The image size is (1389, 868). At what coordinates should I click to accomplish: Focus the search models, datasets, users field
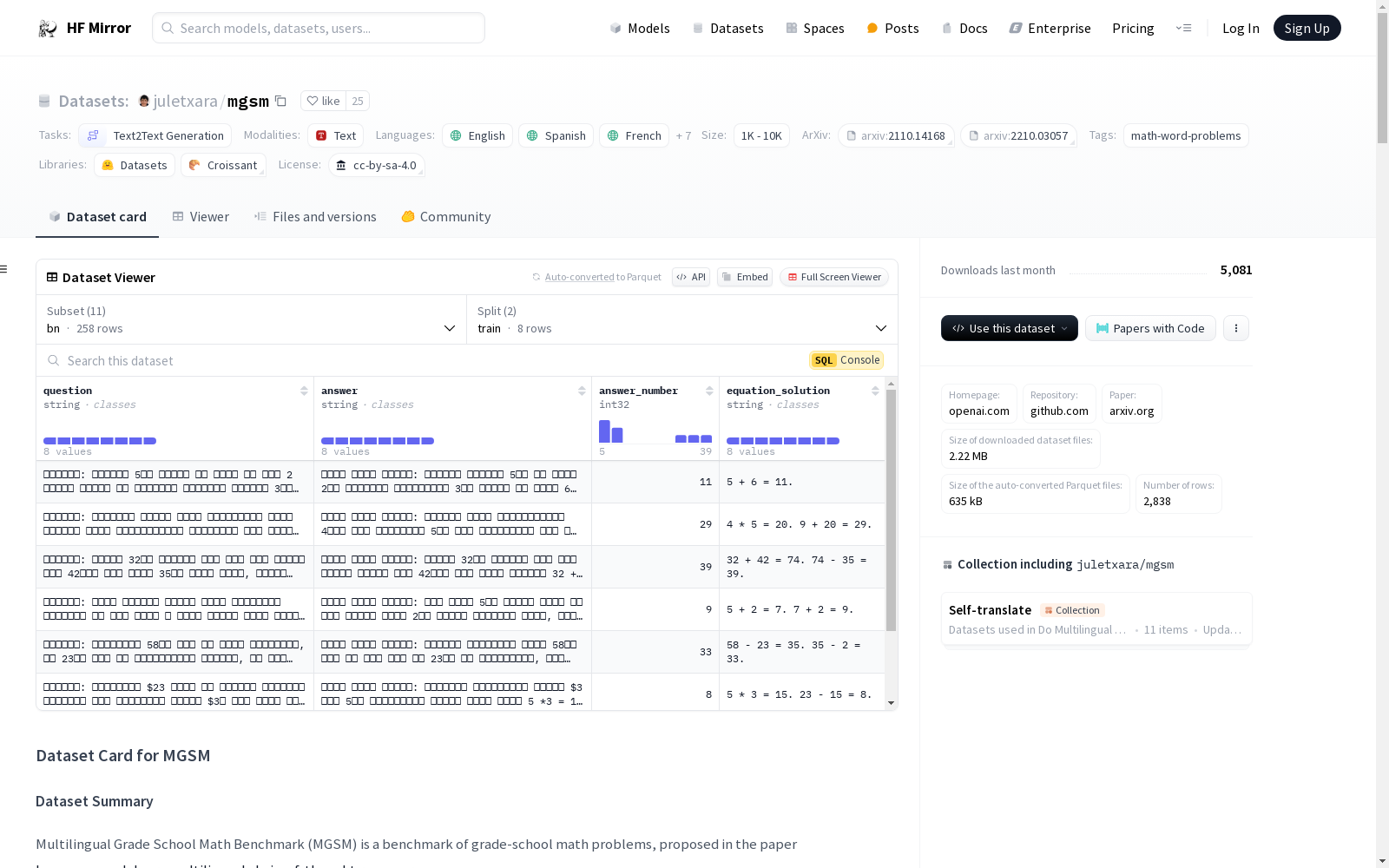pyautogui.click(x=319, y=29)
